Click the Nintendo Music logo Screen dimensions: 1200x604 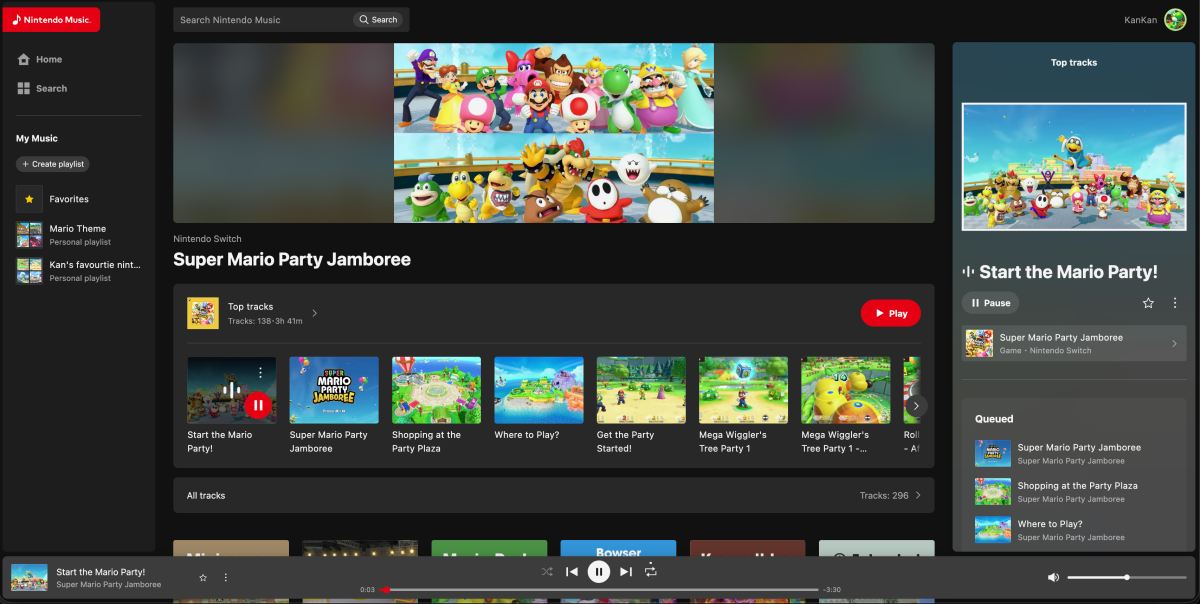[51, 19]
